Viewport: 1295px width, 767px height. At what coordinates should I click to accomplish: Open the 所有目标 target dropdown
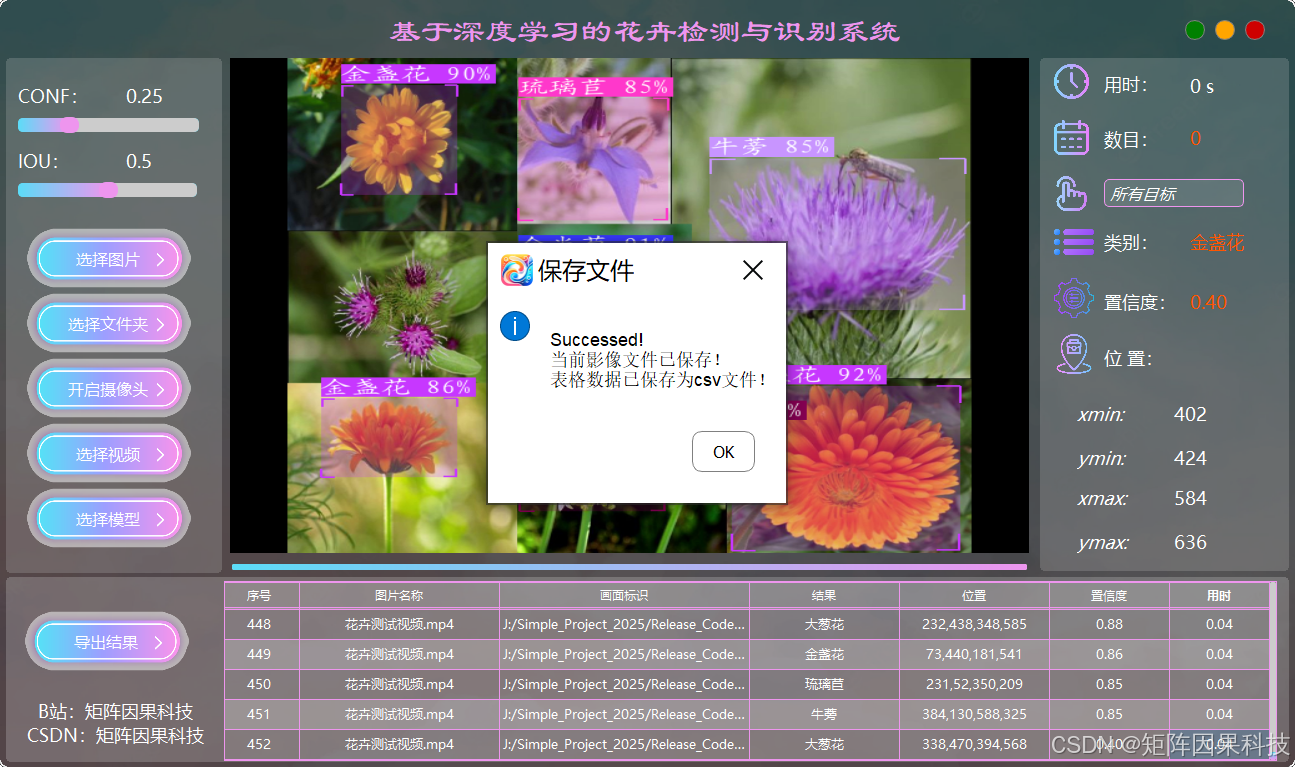click(x=1173, y=194)
